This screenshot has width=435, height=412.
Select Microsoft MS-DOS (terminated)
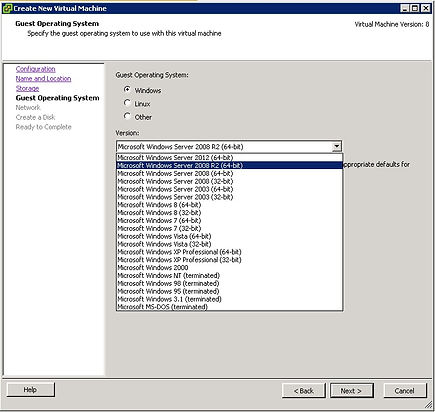tap(229, 307)
